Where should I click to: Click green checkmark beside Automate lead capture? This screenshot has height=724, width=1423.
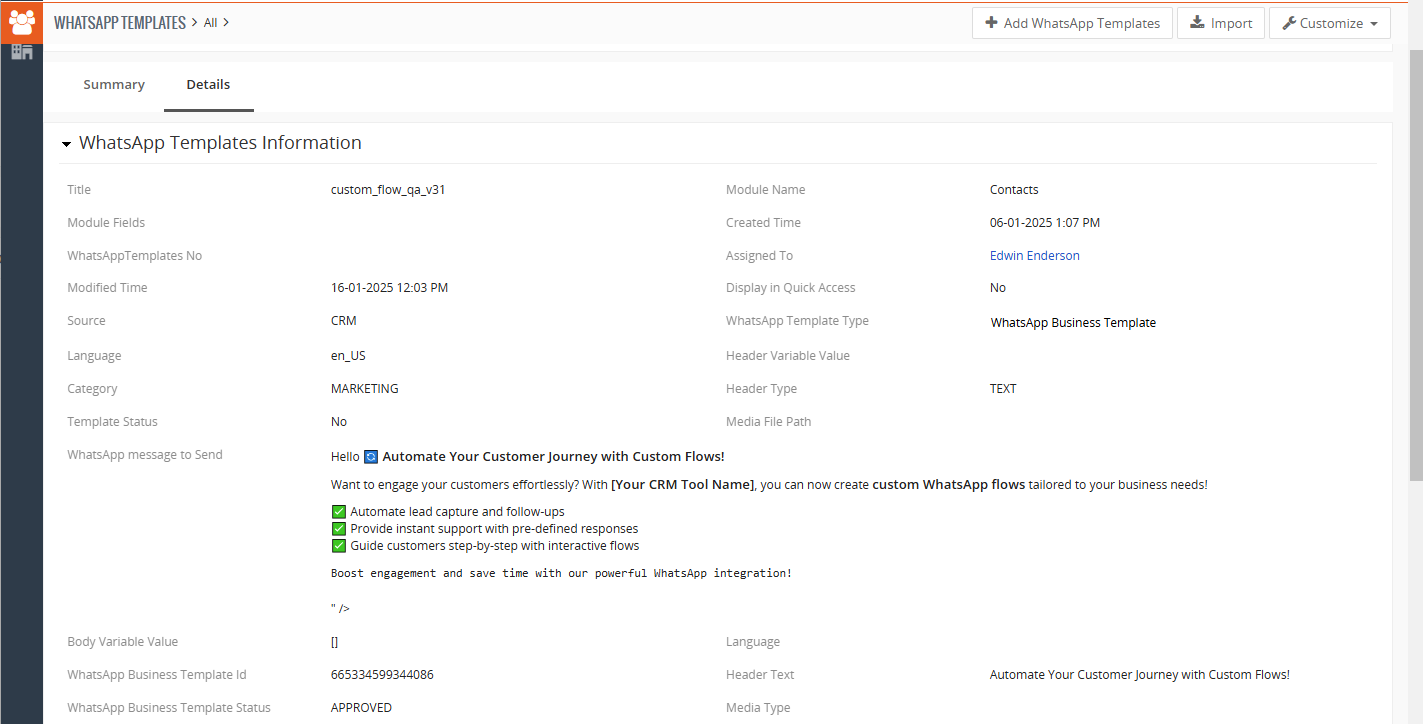pos(338,512)
